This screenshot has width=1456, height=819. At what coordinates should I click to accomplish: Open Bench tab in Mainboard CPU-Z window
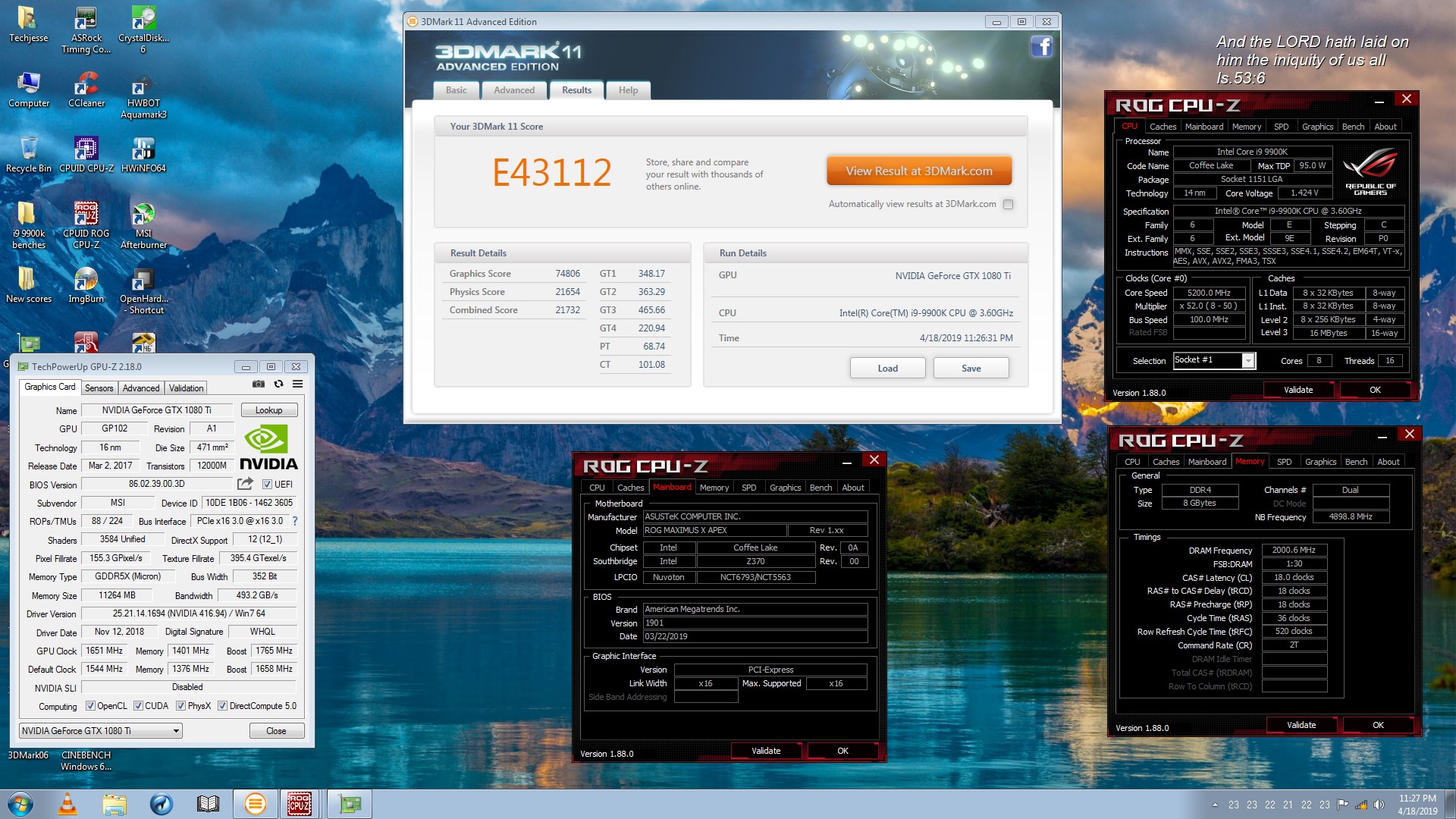click(x=821, y=488)
